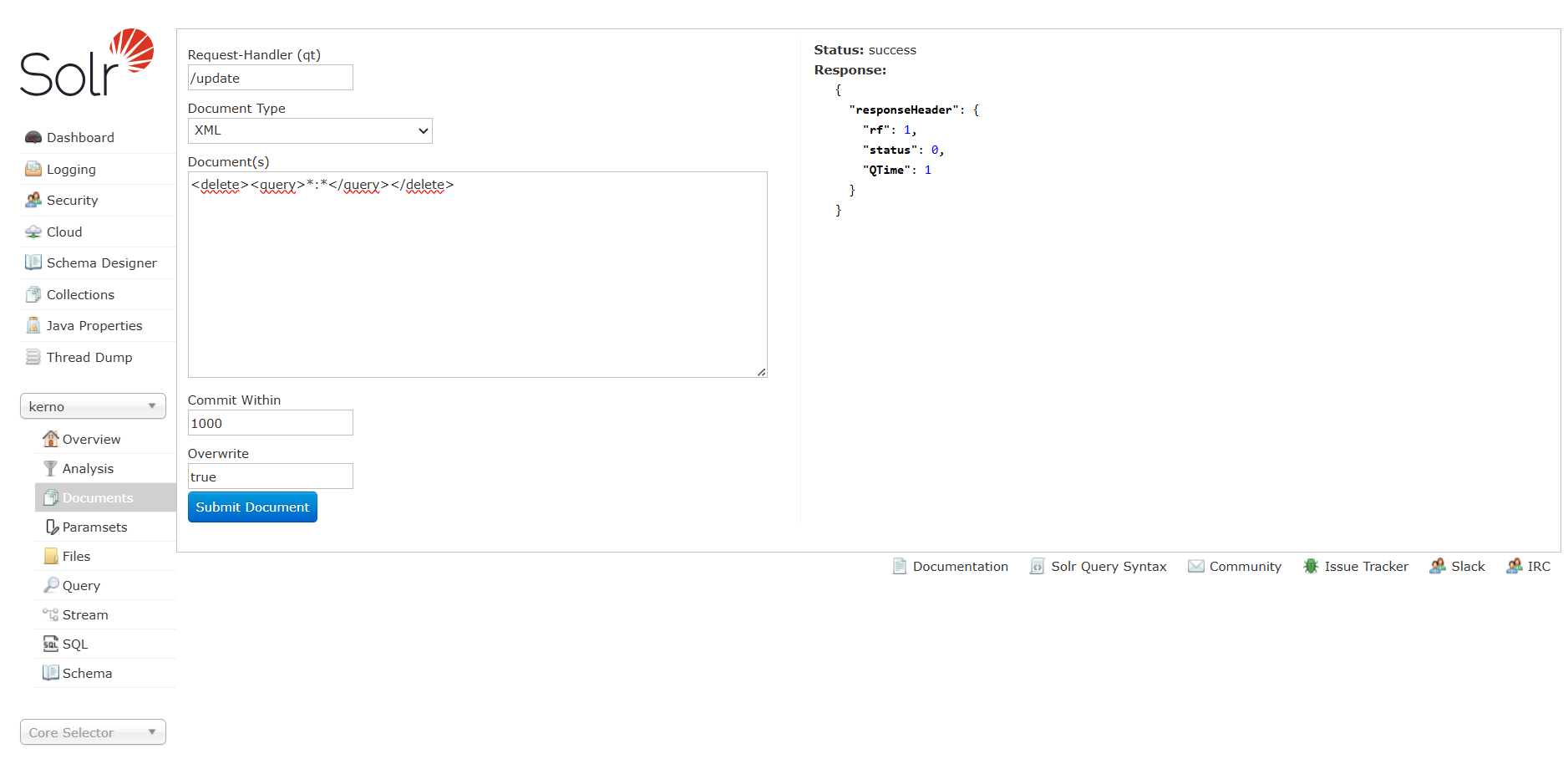1568x759 pixels.
Task: Open the Core Selector dropdown
Action: click(x=93, y=732)
